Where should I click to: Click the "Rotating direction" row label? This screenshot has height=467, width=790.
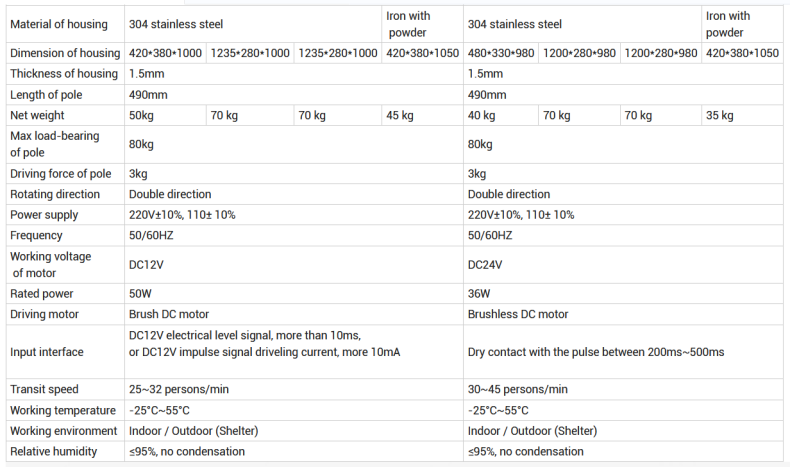point(55,194)
